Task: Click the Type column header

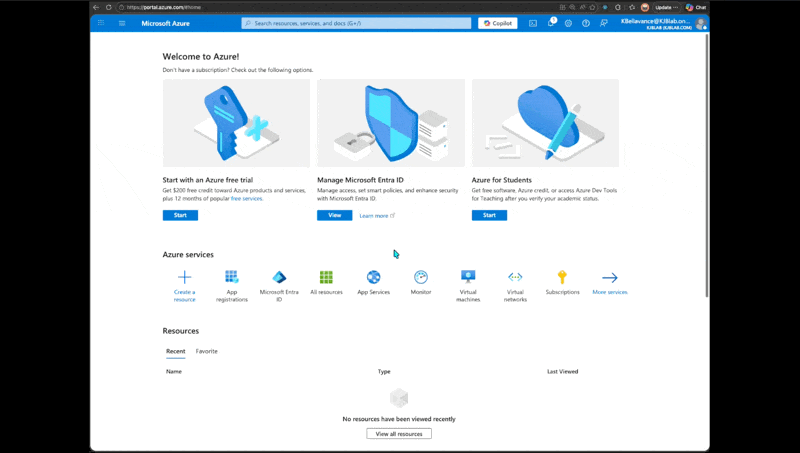Action: [384, 371]
